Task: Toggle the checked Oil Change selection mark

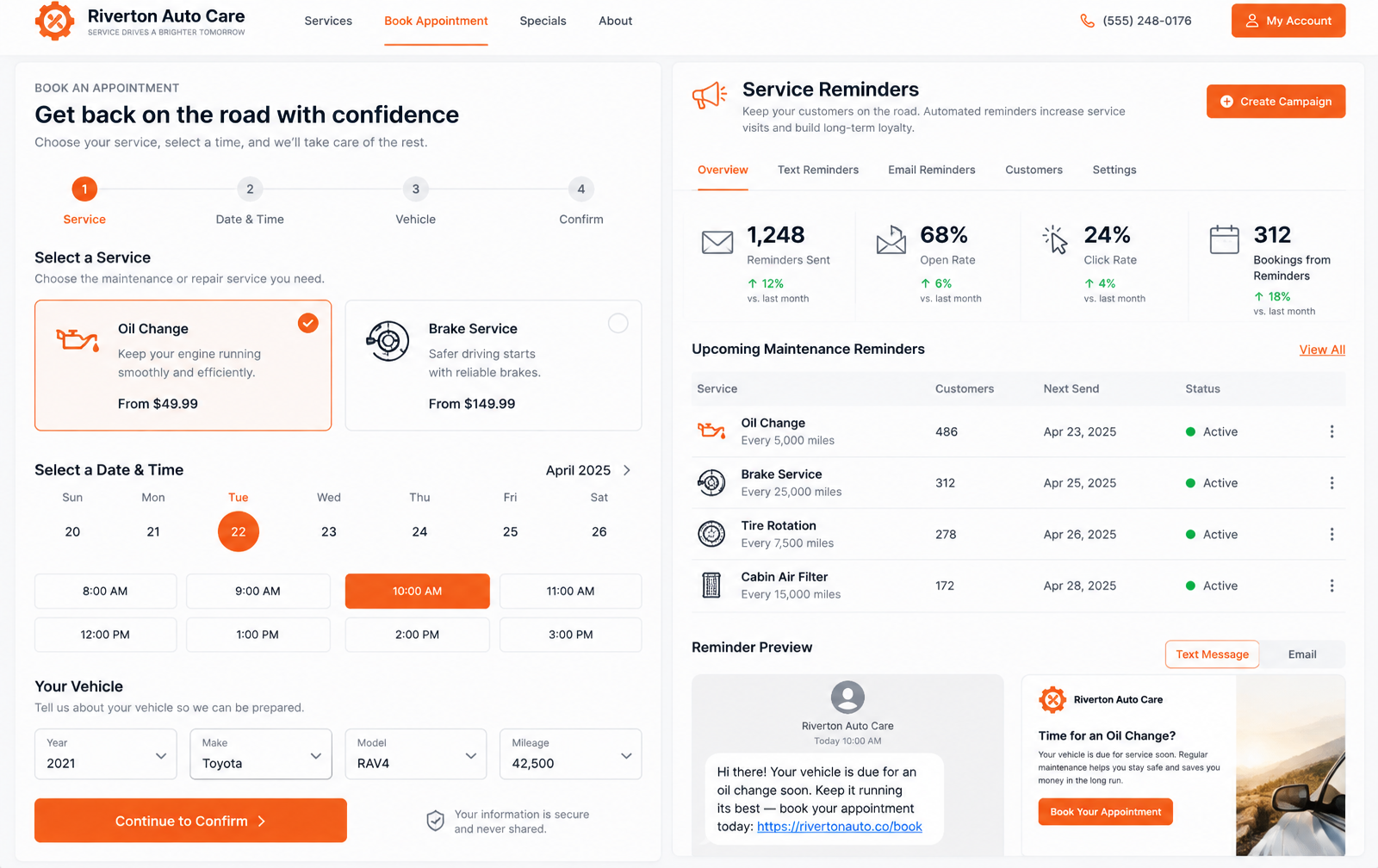Action: 307,323
